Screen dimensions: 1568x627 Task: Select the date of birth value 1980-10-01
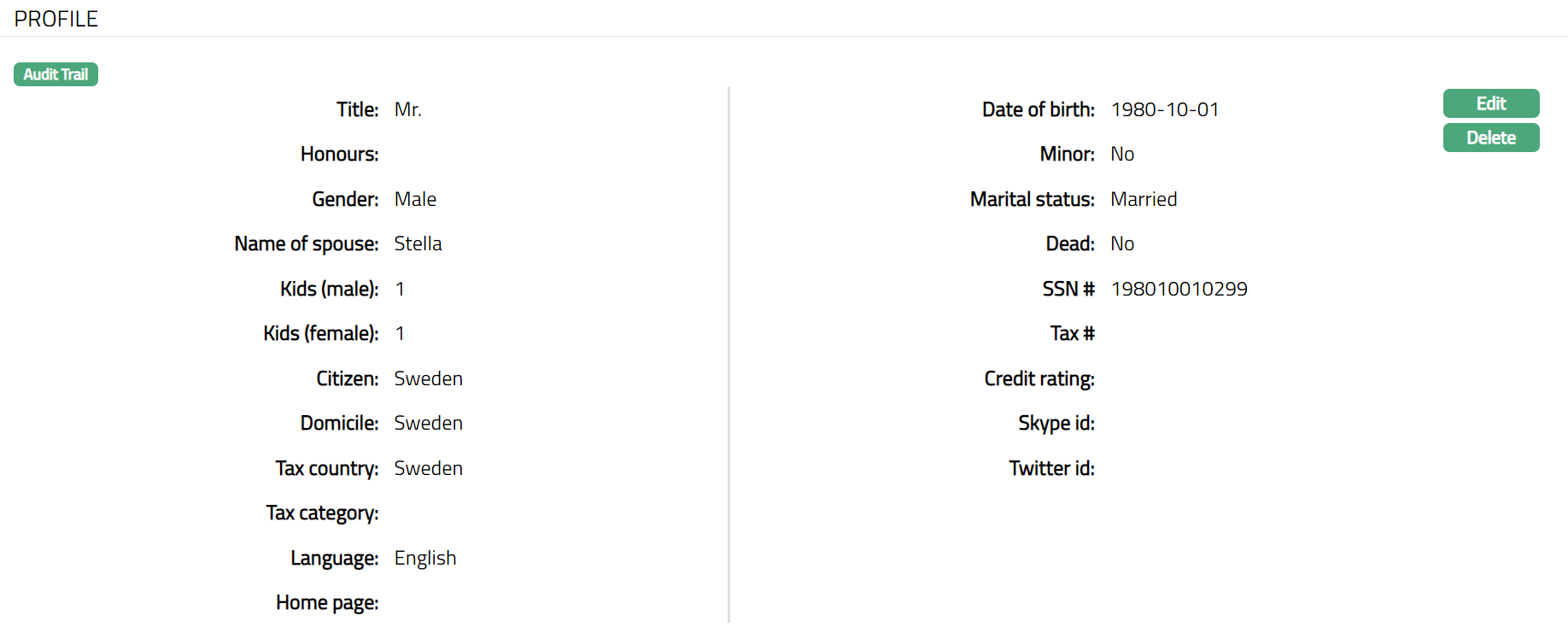tap(1164, 109)
